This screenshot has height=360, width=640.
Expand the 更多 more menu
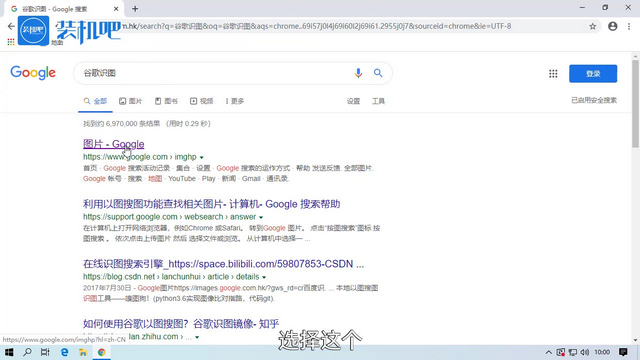point(235,101)
